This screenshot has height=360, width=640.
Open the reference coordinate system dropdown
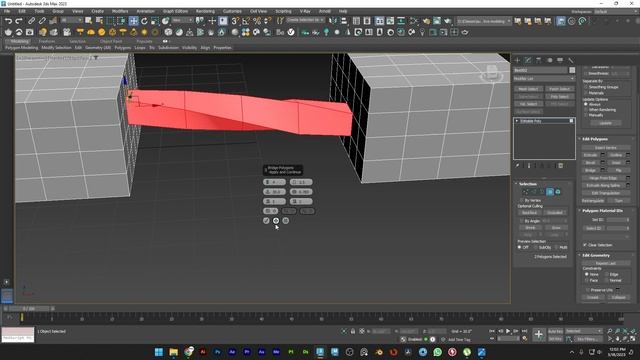tap(182, 20)
